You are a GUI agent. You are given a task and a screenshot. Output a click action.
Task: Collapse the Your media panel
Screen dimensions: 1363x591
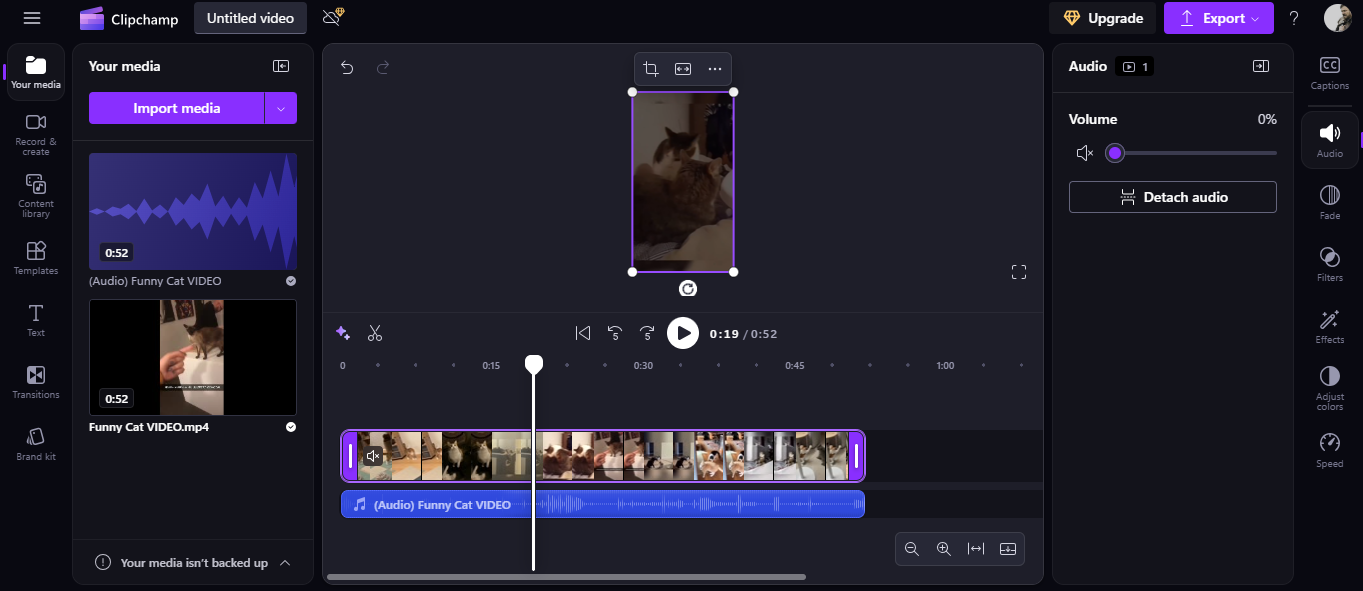point(281,65)
